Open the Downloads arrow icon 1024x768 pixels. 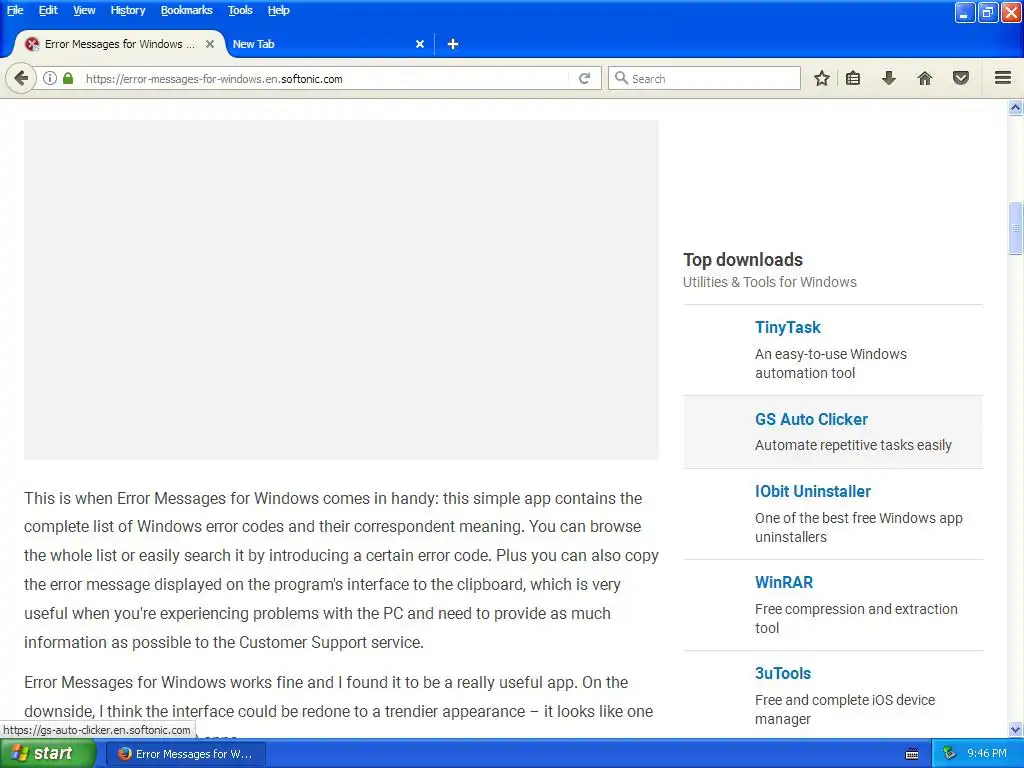888,78
